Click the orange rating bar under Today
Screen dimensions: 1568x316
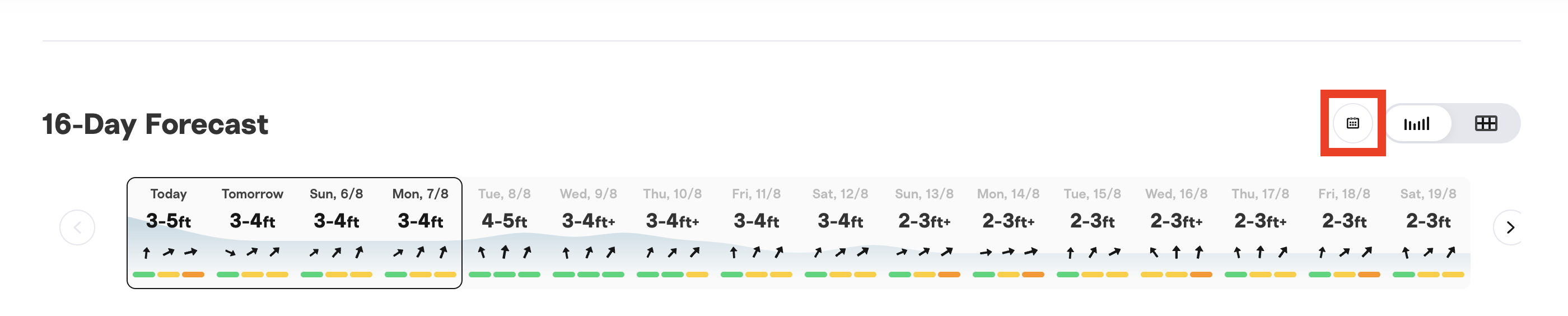click(x=194, y=275)
